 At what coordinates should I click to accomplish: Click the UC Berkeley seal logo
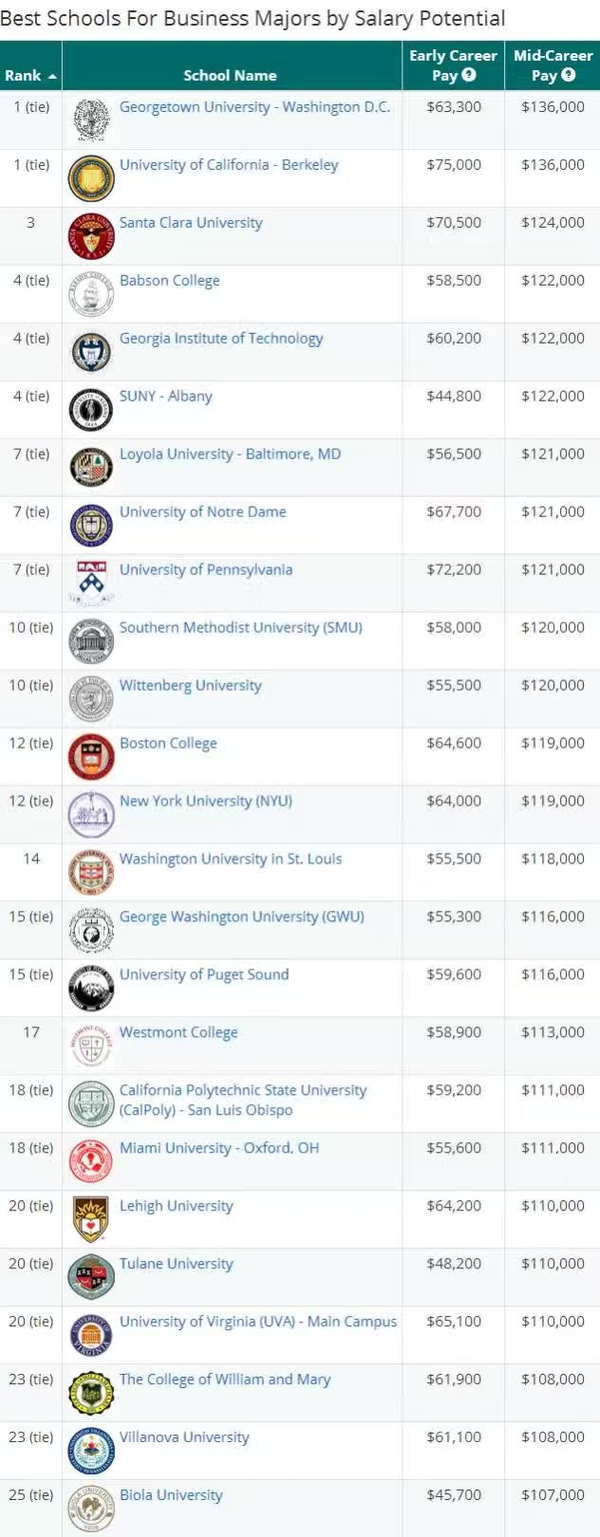[91, 178]
